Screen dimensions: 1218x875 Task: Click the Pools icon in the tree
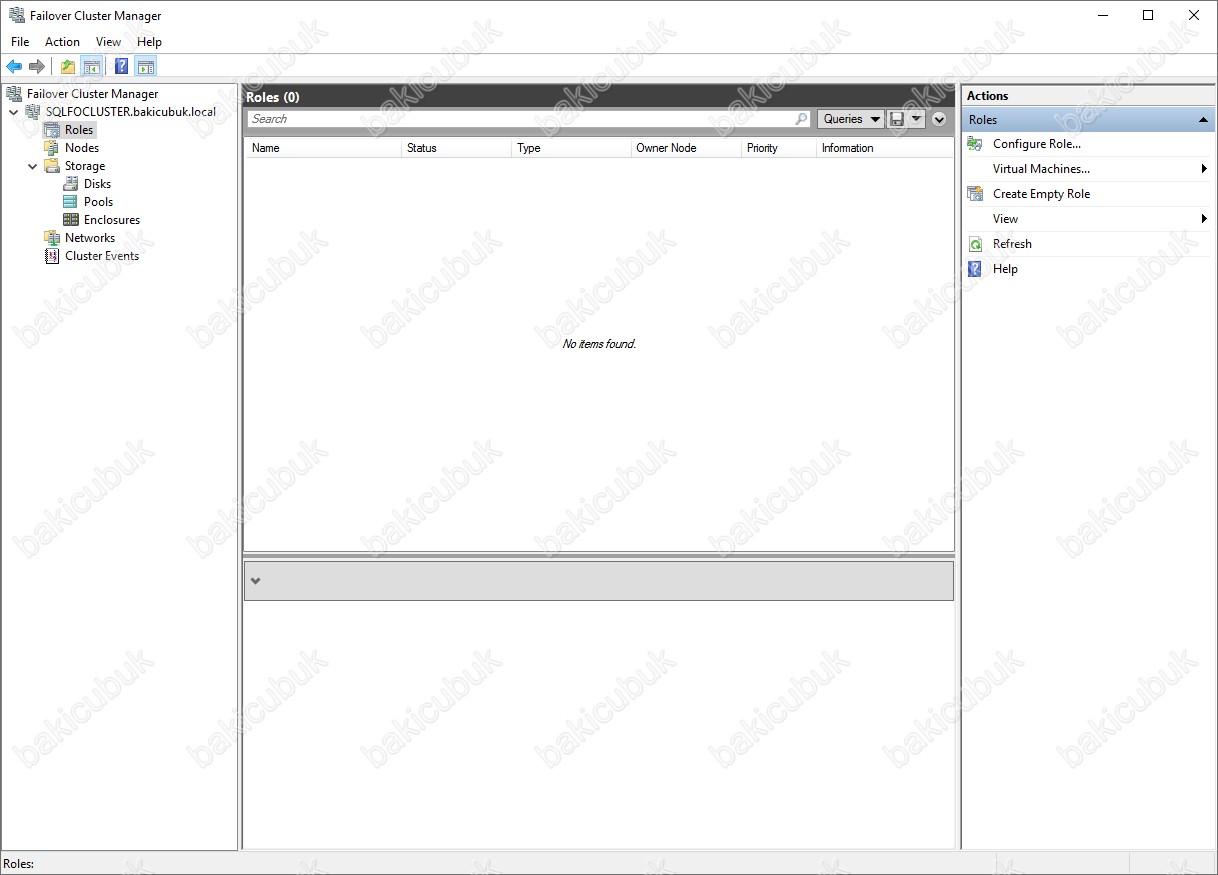coord(71,202)
